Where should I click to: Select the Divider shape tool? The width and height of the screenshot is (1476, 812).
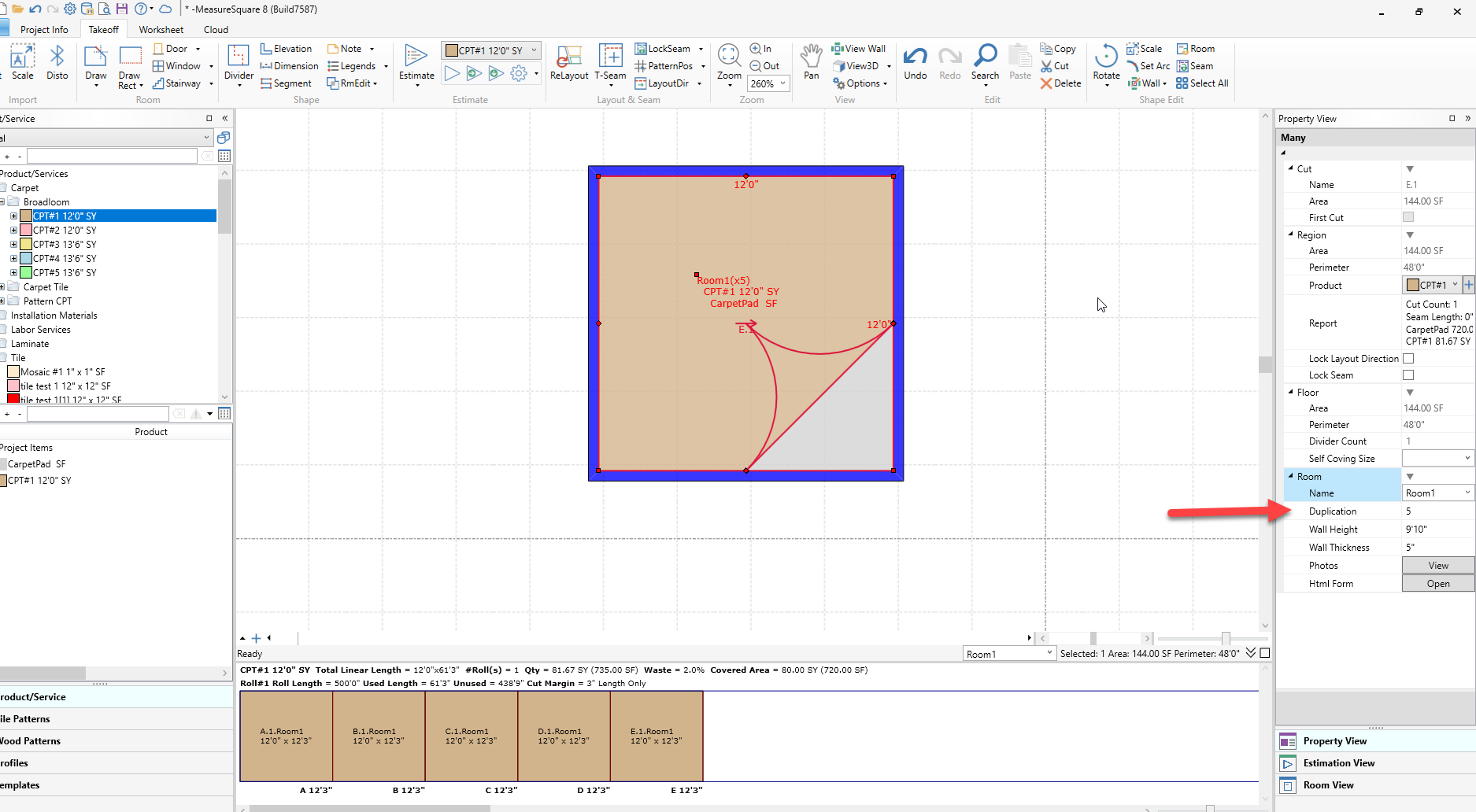pyautogui.click(x=239, y=62)
